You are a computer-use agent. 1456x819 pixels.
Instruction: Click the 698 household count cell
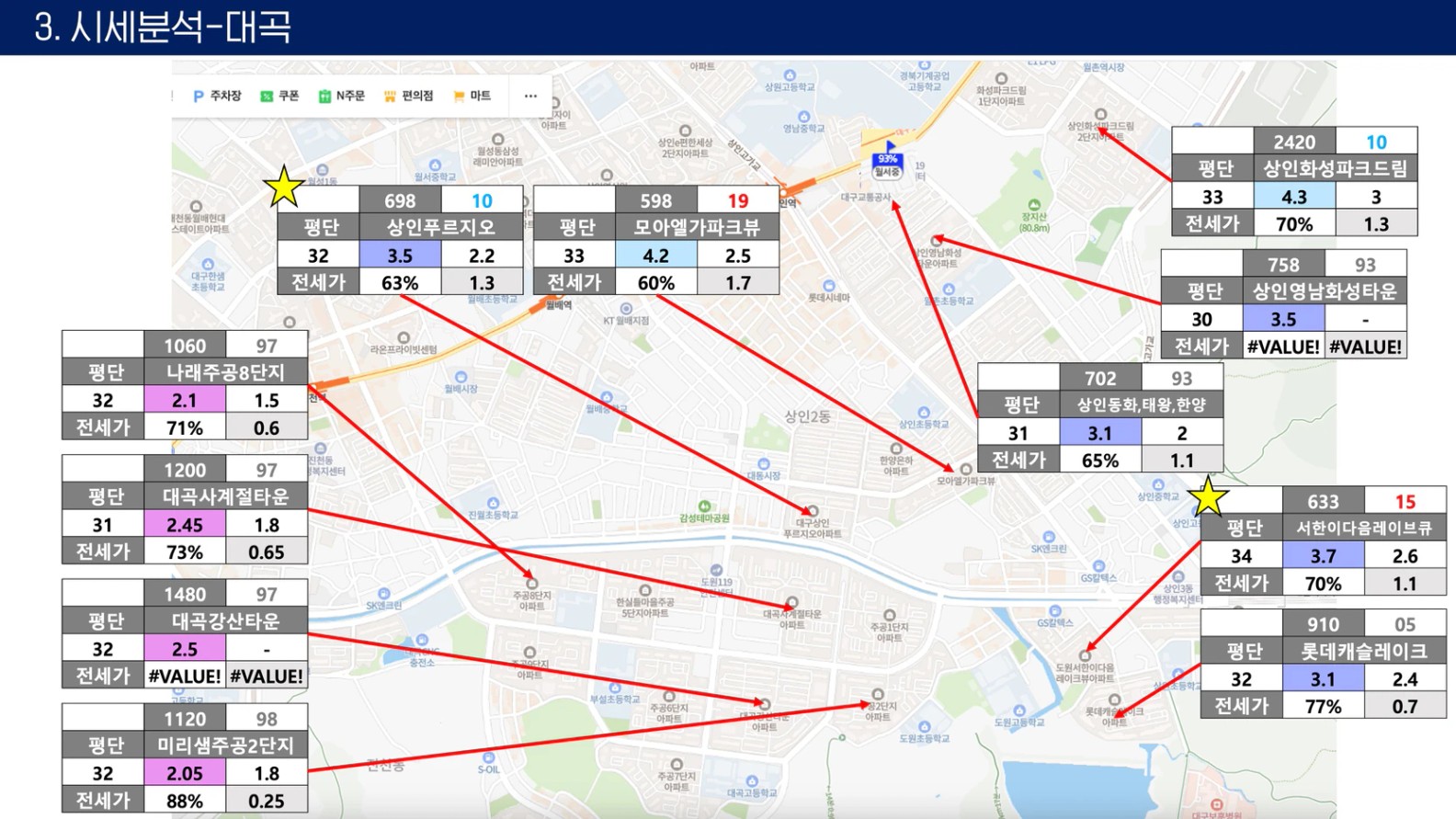400,200
